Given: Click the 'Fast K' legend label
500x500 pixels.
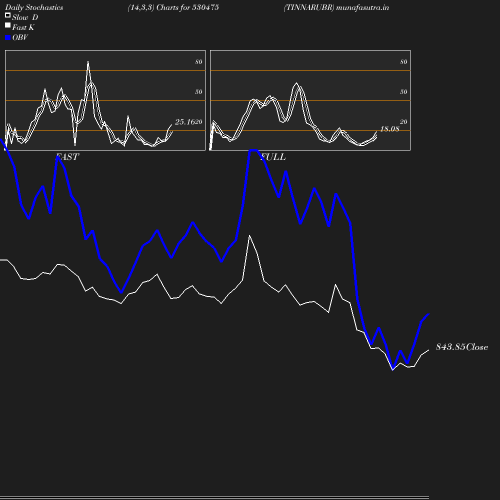Looking at the screenshot, I should point(23,27).
